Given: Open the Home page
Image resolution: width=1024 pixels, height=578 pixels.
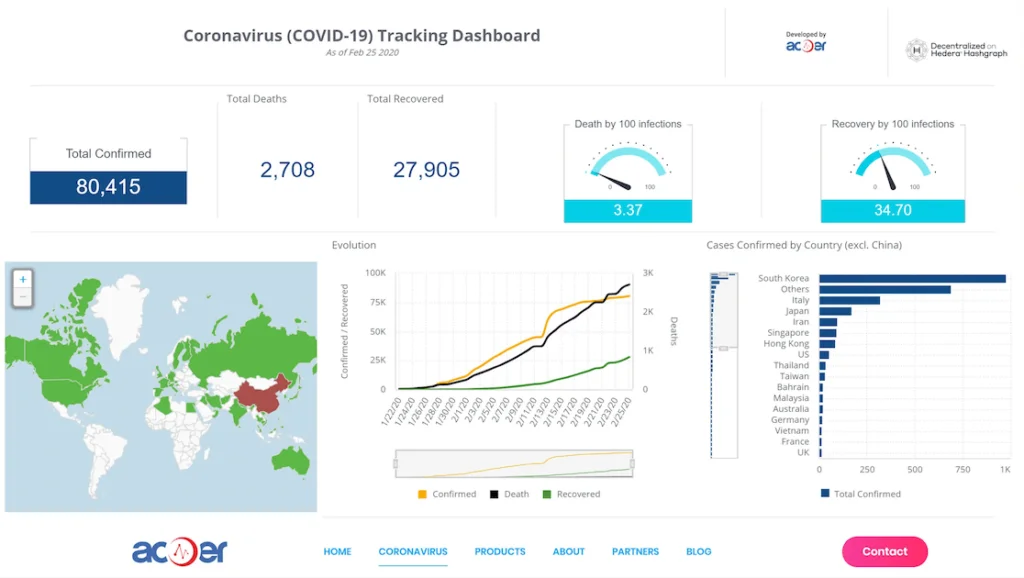Looking at the screenshot, I should pos(337,551).
